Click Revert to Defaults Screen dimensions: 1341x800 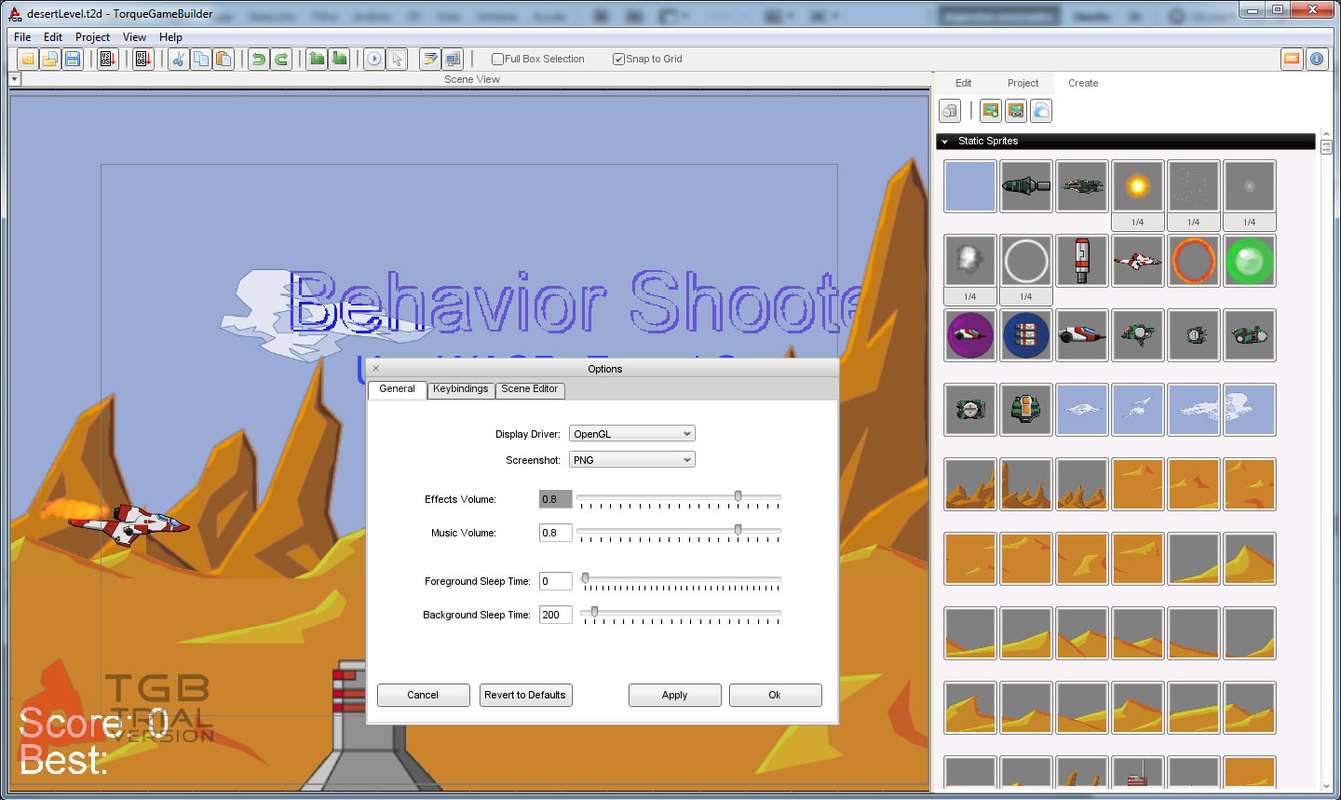click(525, 695)
